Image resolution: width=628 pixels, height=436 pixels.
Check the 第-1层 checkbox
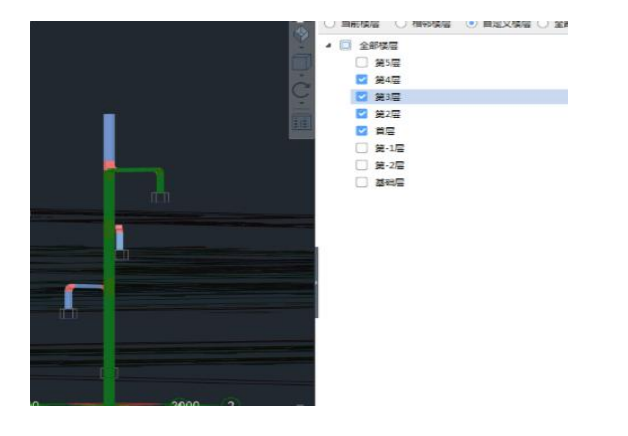(x=361, y=148)
